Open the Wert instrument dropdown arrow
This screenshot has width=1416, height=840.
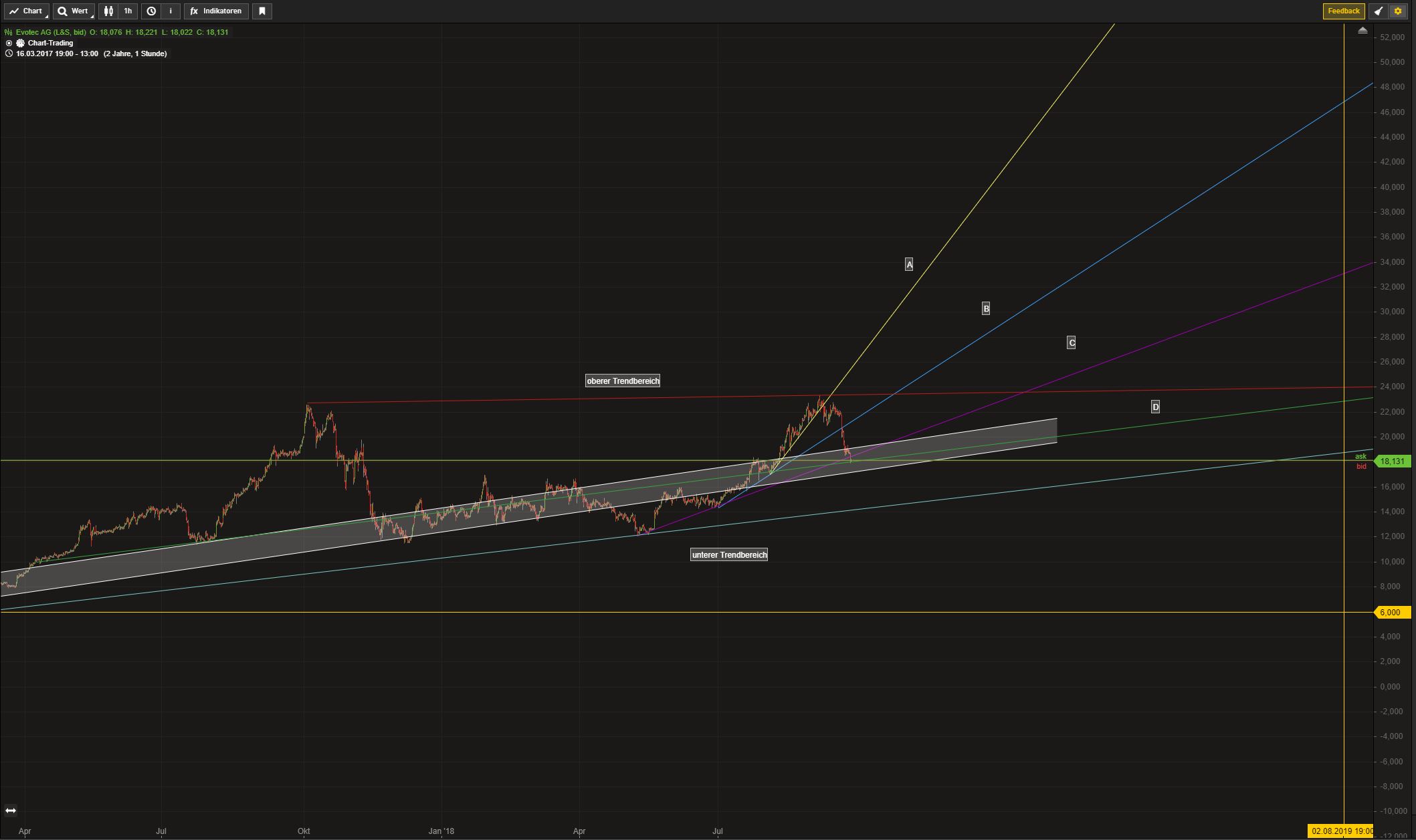[x=92, y=15]
